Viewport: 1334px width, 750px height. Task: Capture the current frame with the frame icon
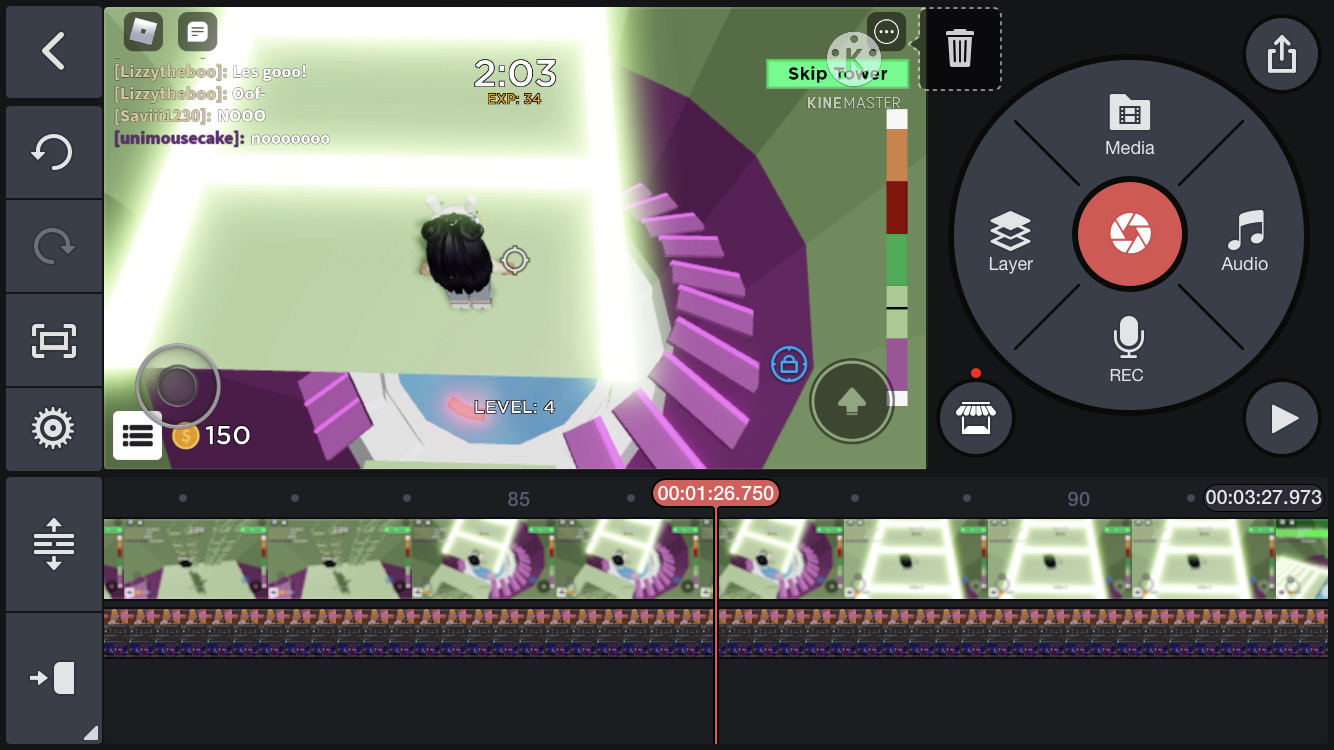click(53, 341)
